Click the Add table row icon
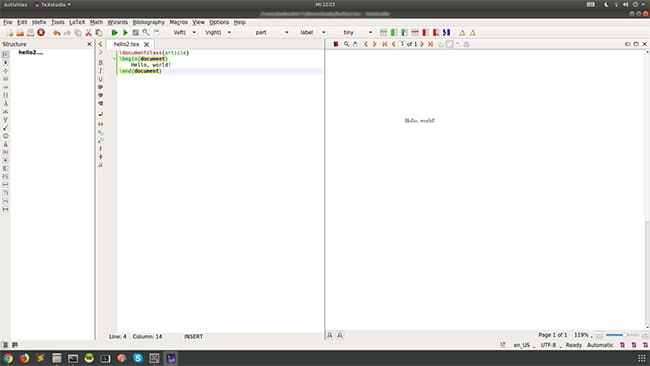The width and height of the screenshot is (650, 366). [383, 33]
